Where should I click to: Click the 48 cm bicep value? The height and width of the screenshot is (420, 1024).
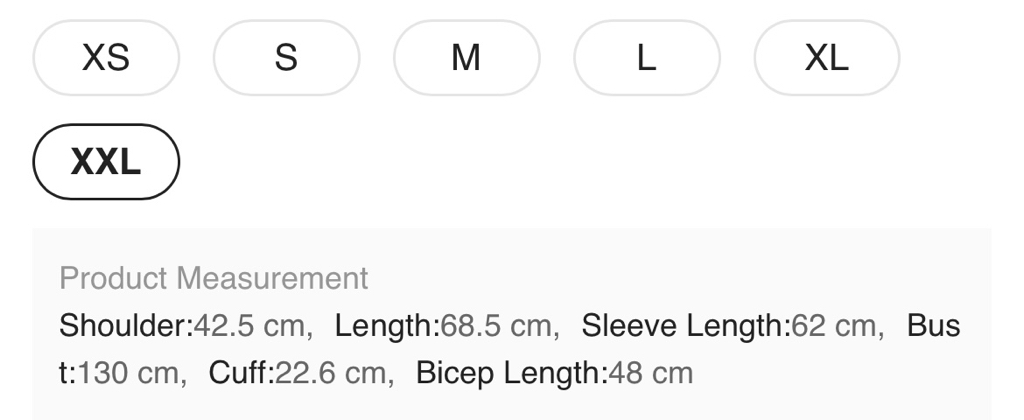(650, 374)
